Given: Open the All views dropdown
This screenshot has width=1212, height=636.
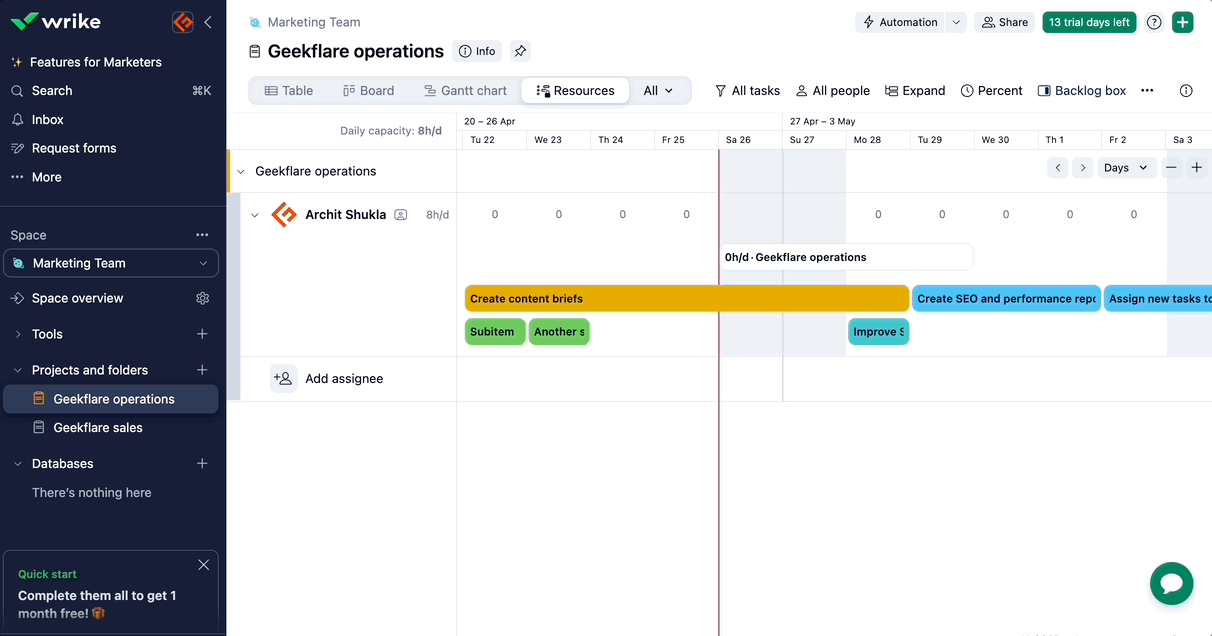Looking at the screenshot, I should click(658, 91).
